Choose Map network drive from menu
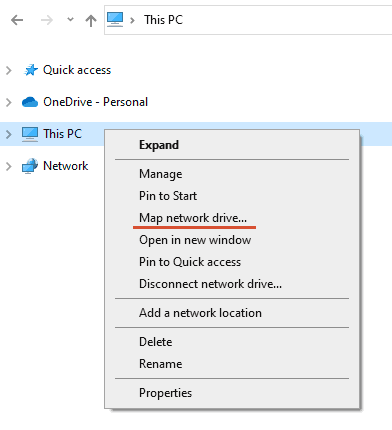The image size is (392, 430). pyautogui.click(x=193, y=218)
